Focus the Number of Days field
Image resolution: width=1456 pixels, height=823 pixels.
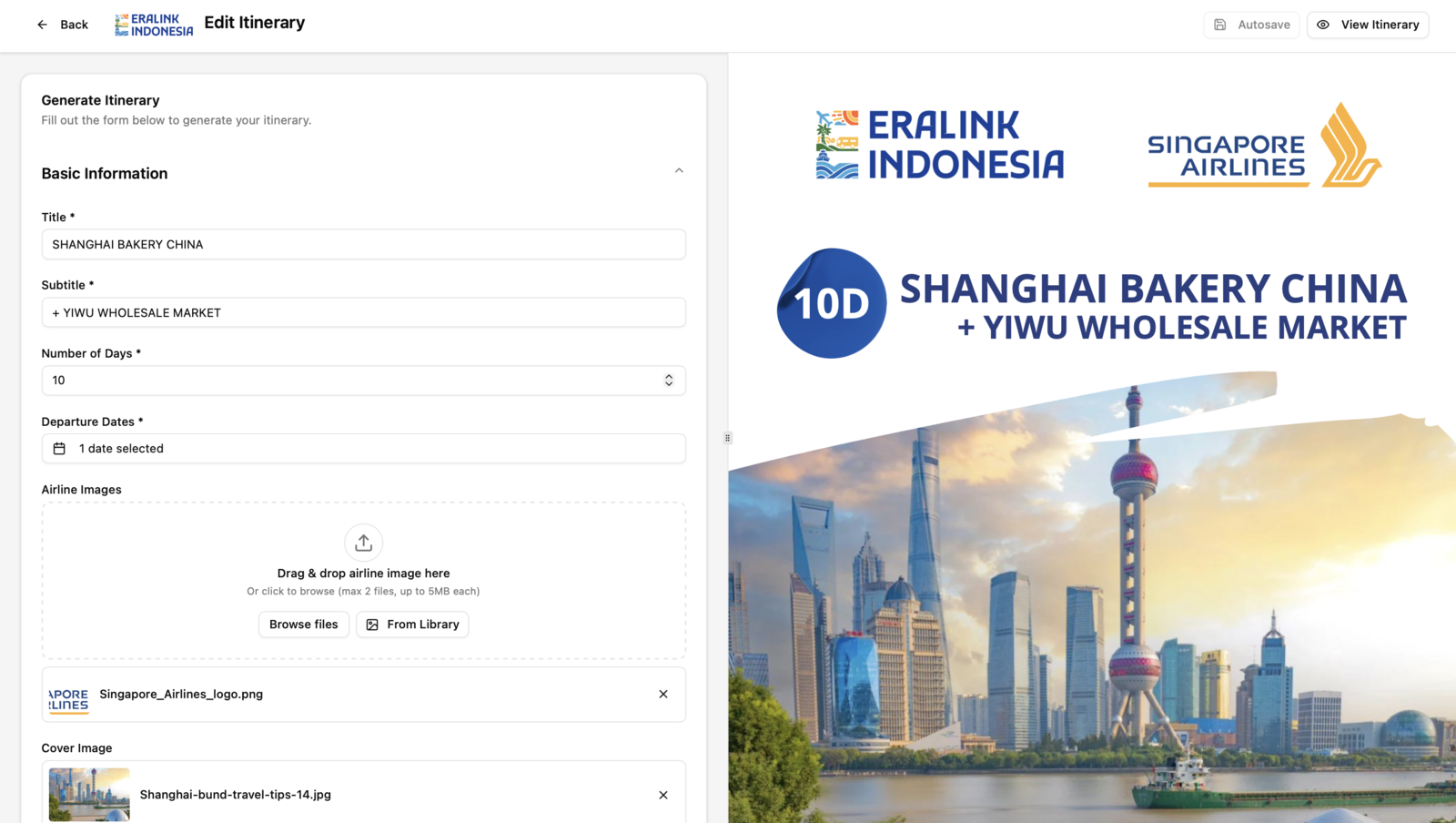(363, 381)
